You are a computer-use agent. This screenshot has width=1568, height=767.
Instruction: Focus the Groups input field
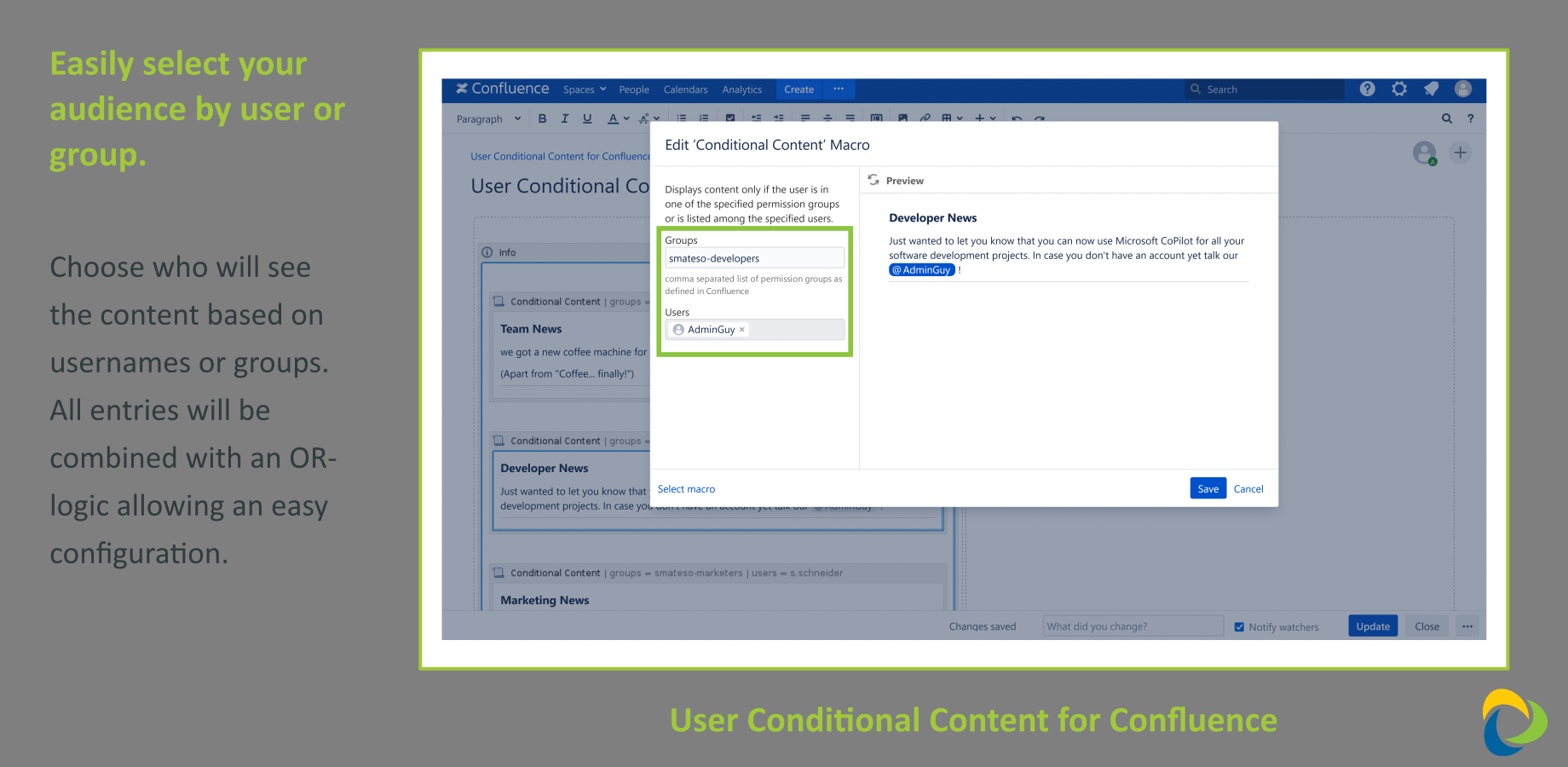(754, 258)
